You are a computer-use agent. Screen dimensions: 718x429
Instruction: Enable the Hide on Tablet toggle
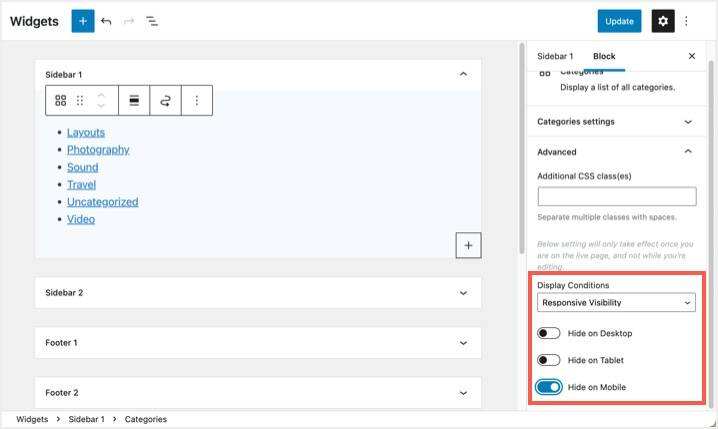point(549,360)
